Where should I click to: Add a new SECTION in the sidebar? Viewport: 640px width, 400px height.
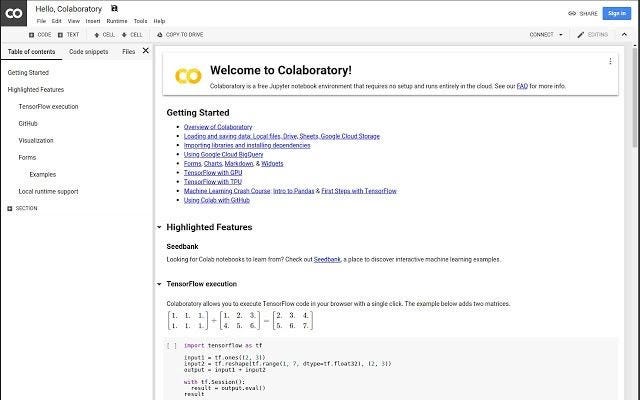pos(22,208)
